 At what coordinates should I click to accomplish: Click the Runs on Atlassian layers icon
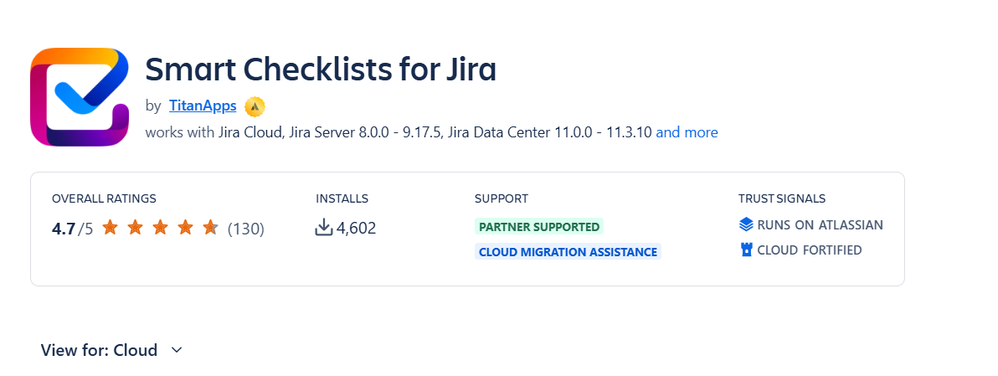tap(746, 225)
